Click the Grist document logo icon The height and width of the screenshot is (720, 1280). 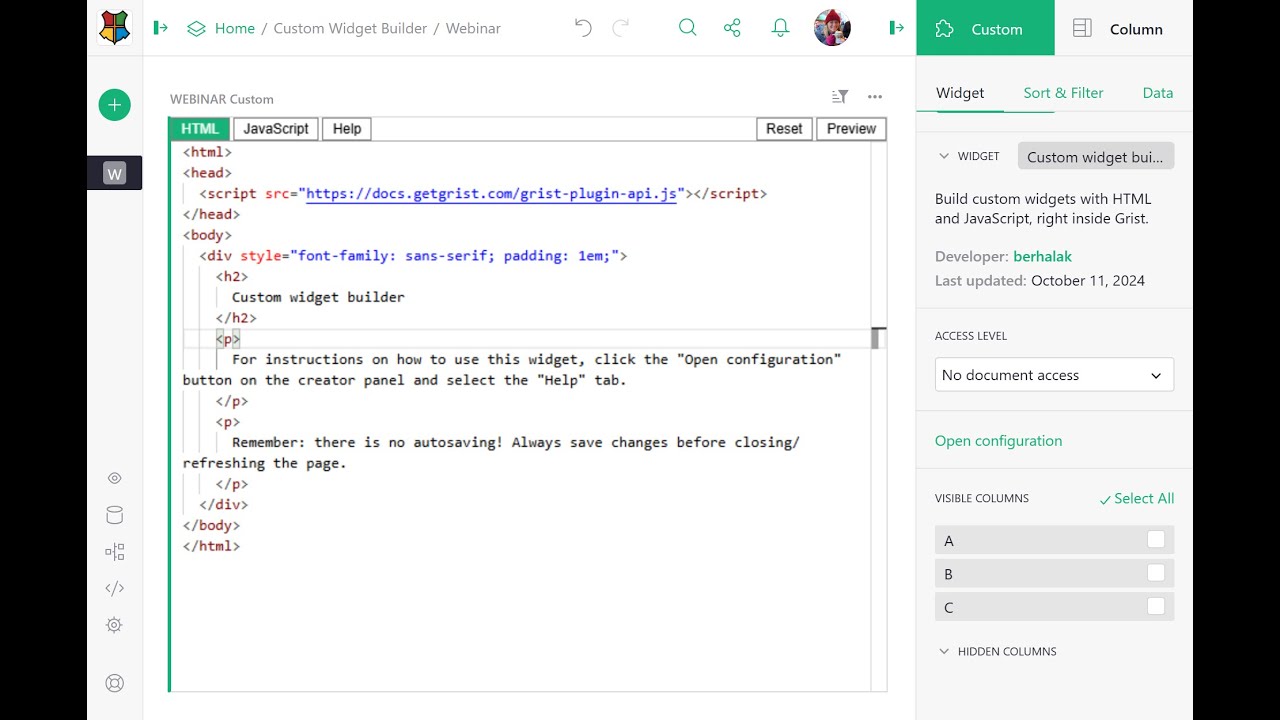[x=115, y=28]
